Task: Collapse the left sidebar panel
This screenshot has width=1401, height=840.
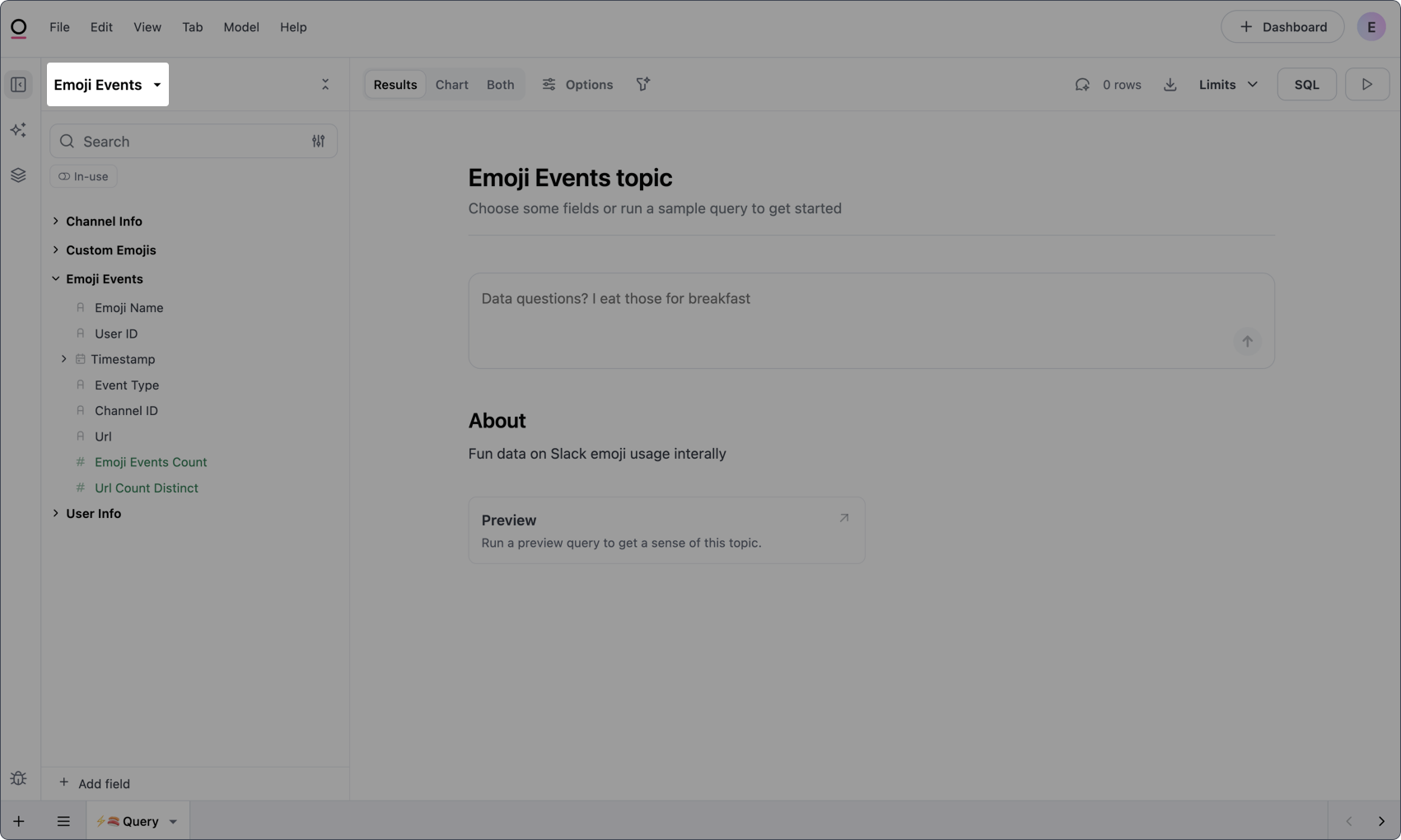Action: 18,84
